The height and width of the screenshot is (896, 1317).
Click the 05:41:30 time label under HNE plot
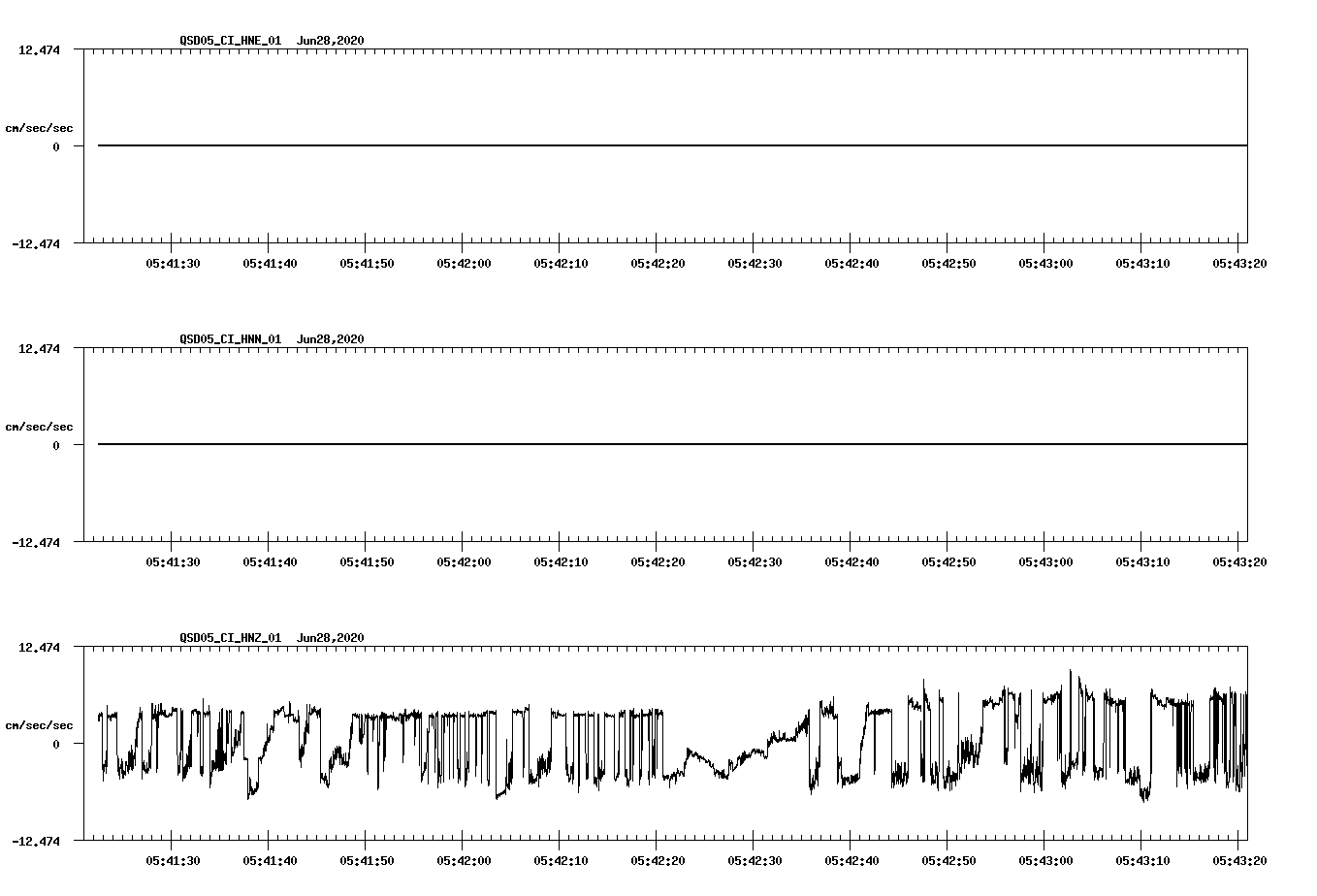pos(173,263)
